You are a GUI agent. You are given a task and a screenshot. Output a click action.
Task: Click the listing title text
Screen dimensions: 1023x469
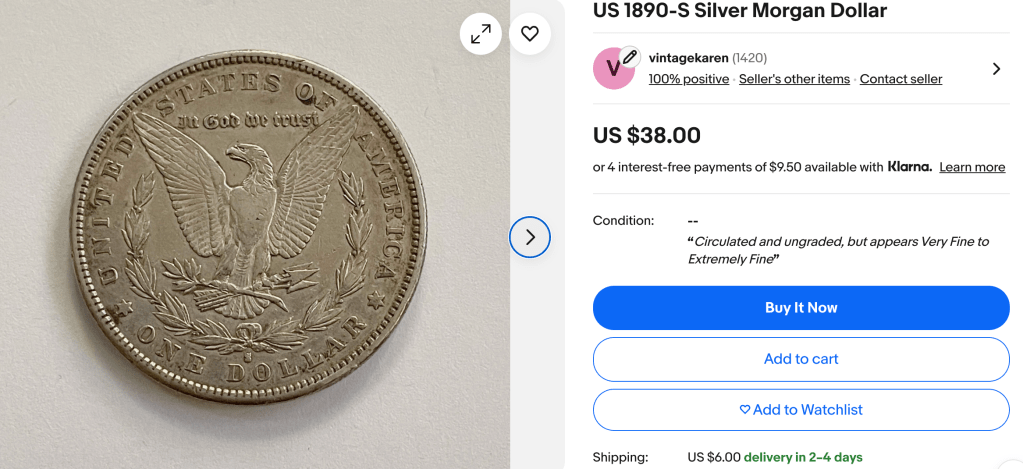tap(739, 11)
